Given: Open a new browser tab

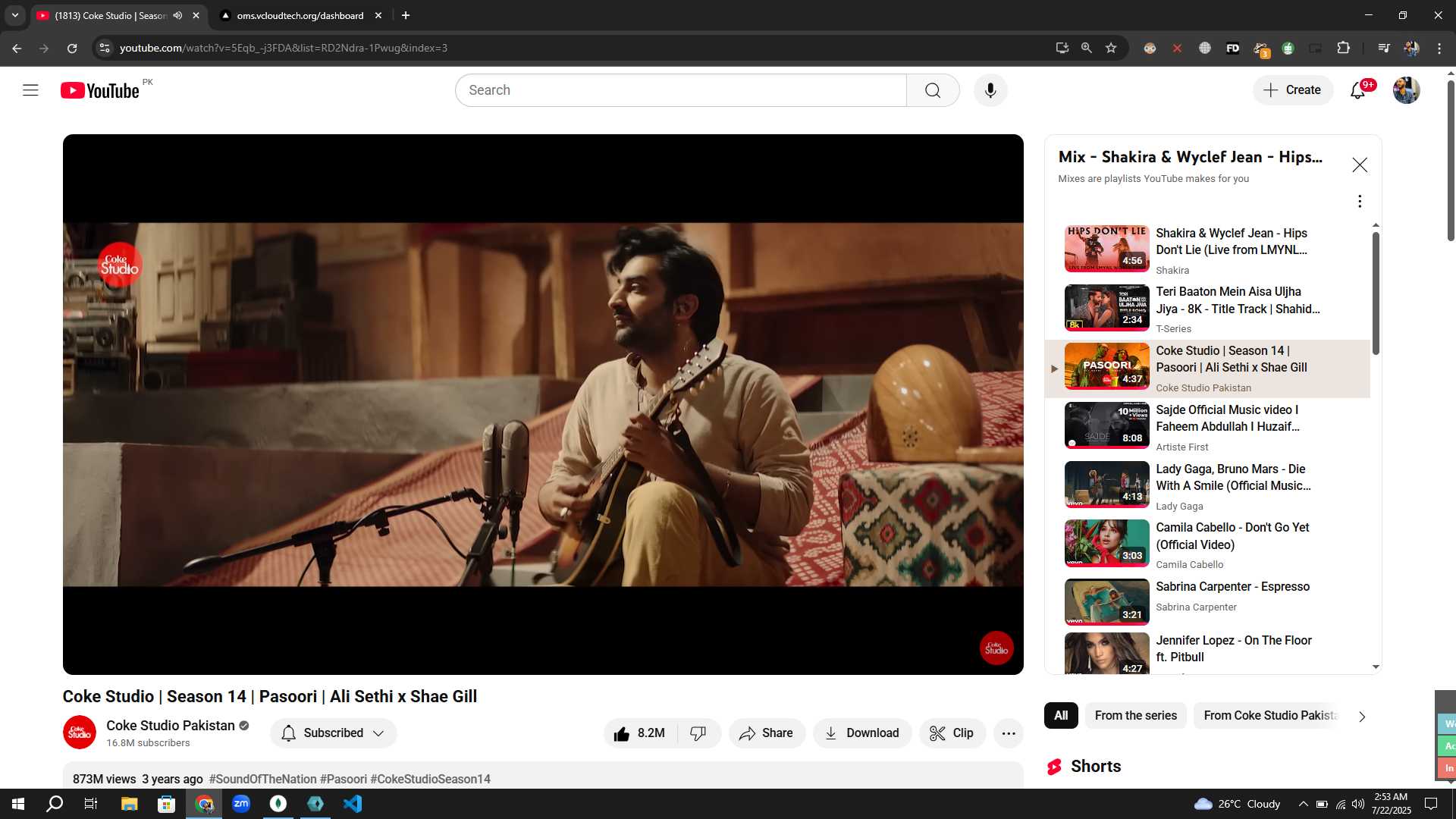Looking at the screenshot, I should point(406,15).
